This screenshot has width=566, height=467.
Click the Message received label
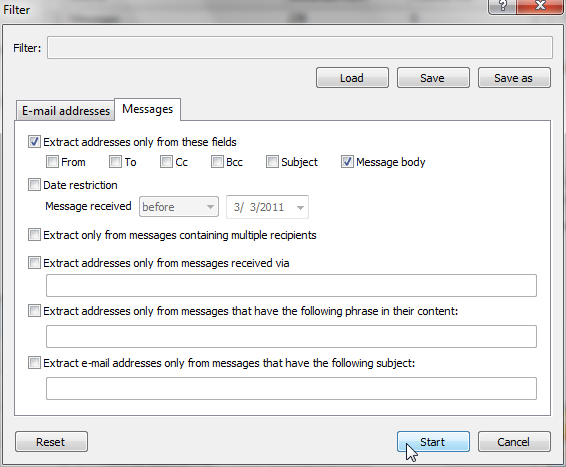pos(88,206)
